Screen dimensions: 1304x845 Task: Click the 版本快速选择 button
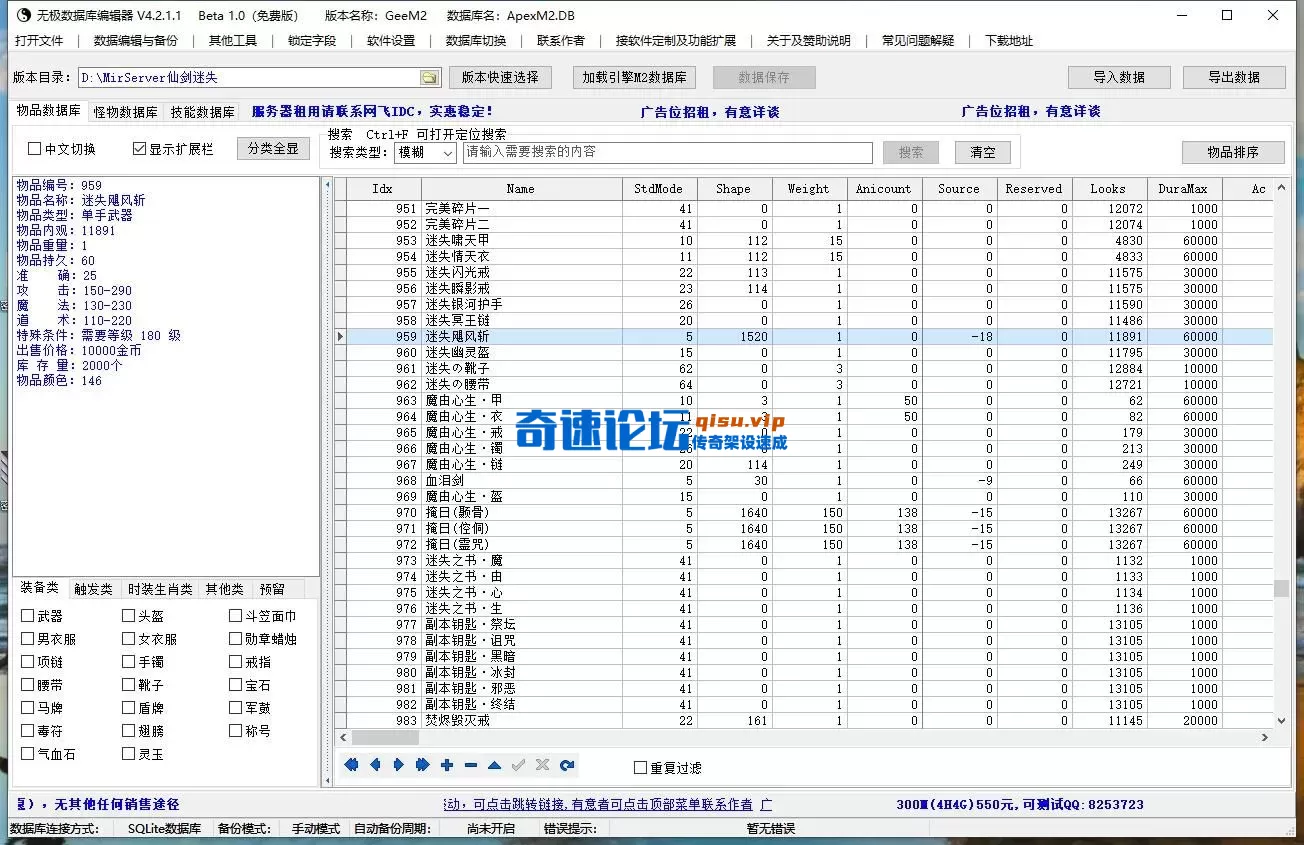click(x=501, y=76)
